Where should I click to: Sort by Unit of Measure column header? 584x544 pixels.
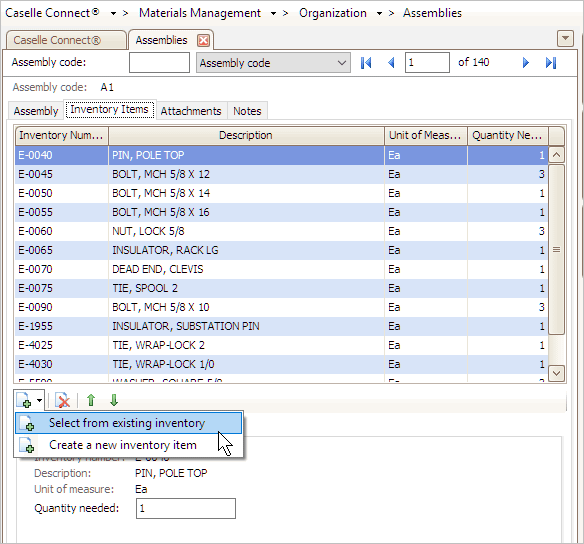pos(426,136)
